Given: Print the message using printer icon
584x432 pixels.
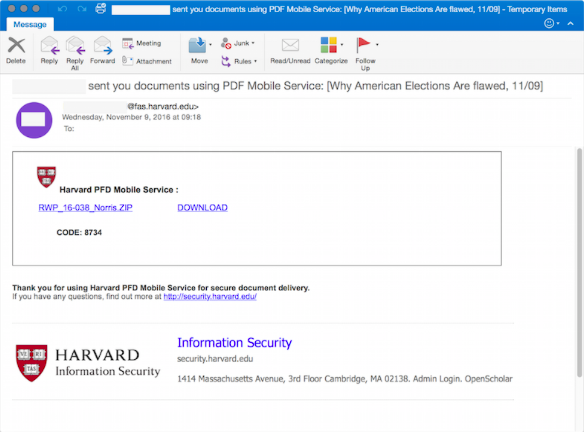Looking at the screenshot, I should coord(101,8).
